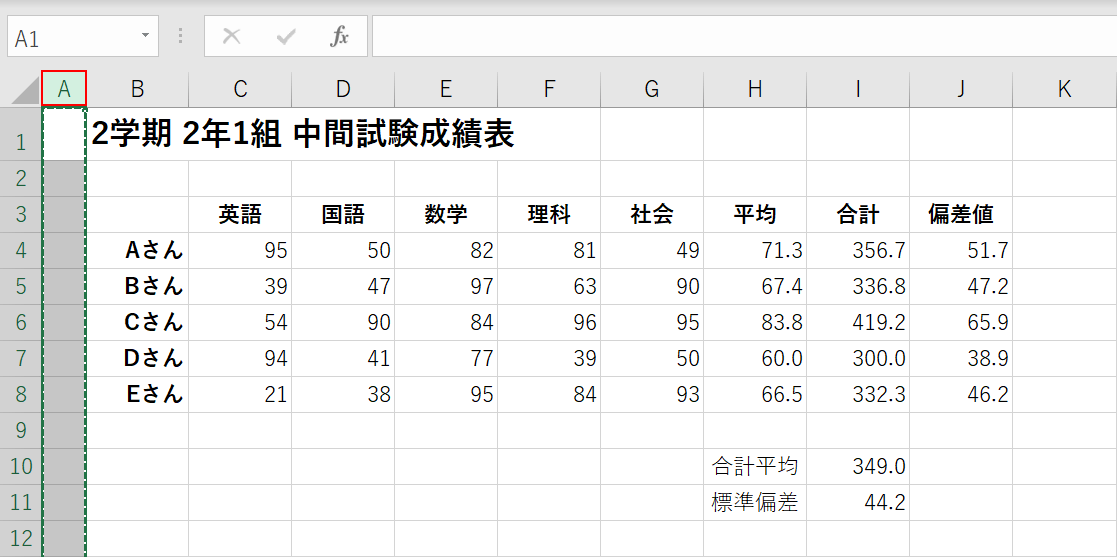Click the 349.0 total average value
This screenshot has height=557, width=1117.
(x=858, y=467)
